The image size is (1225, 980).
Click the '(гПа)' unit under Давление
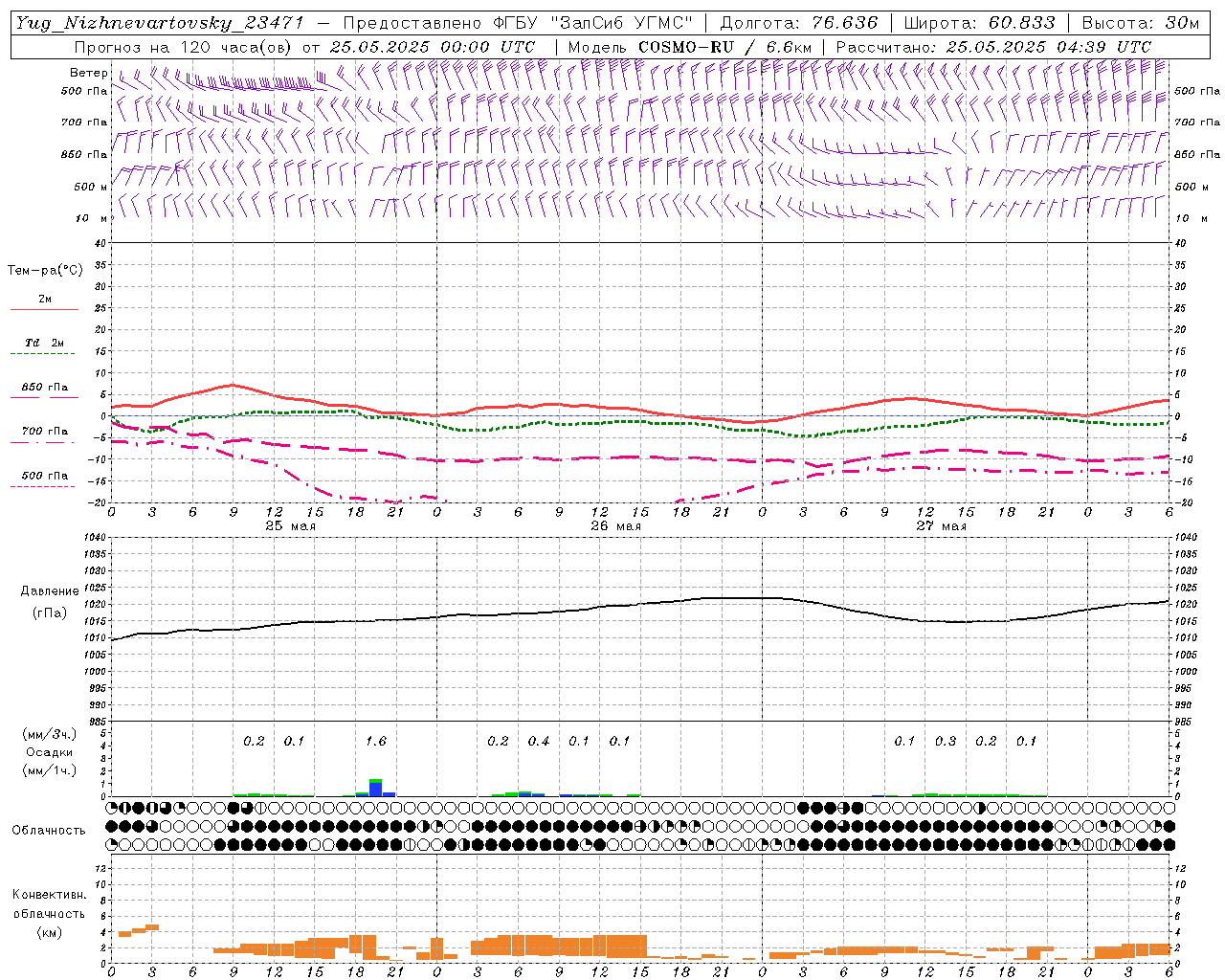pos(49,613)
